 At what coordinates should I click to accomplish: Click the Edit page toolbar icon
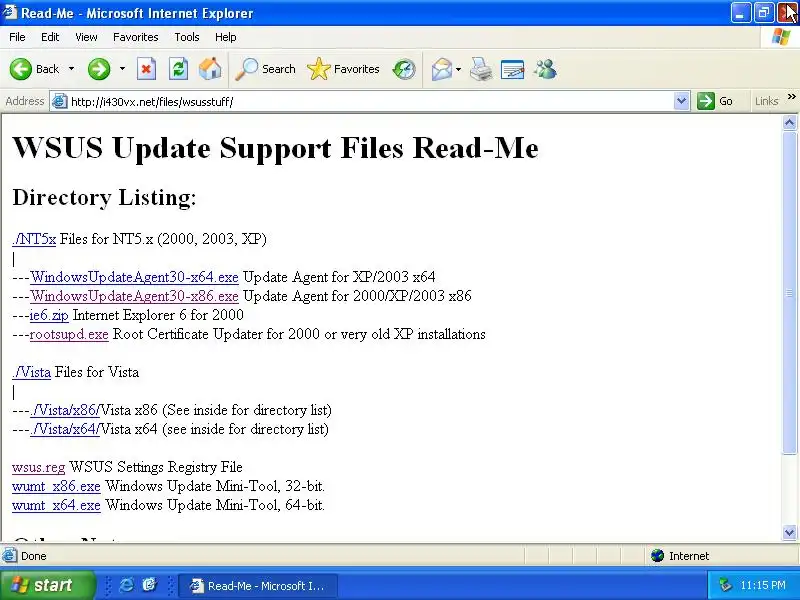pyautogui.click(x=512, y=69)
